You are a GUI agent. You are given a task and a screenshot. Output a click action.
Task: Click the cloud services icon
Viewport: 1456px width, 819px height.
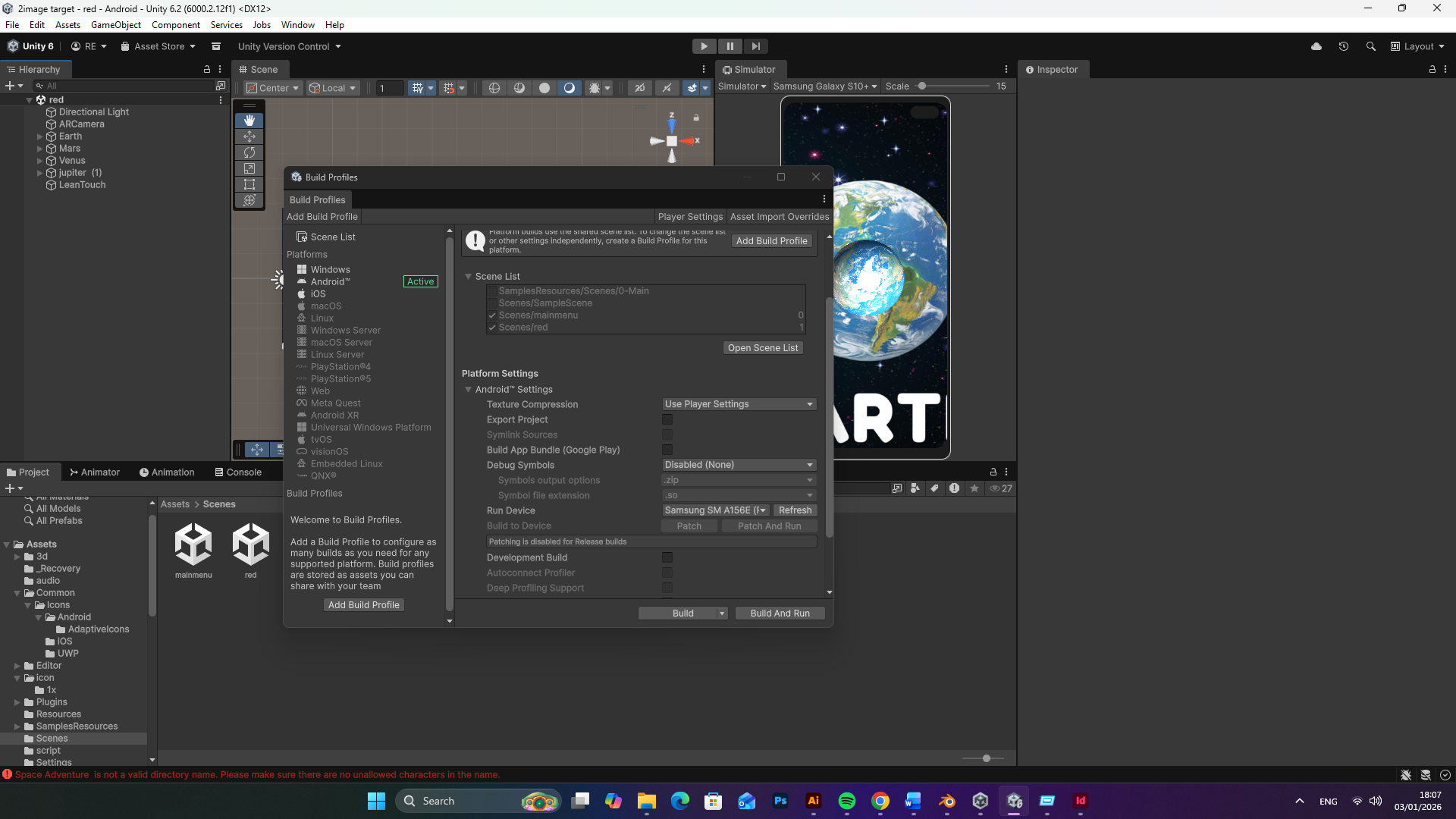[1316, 46]
